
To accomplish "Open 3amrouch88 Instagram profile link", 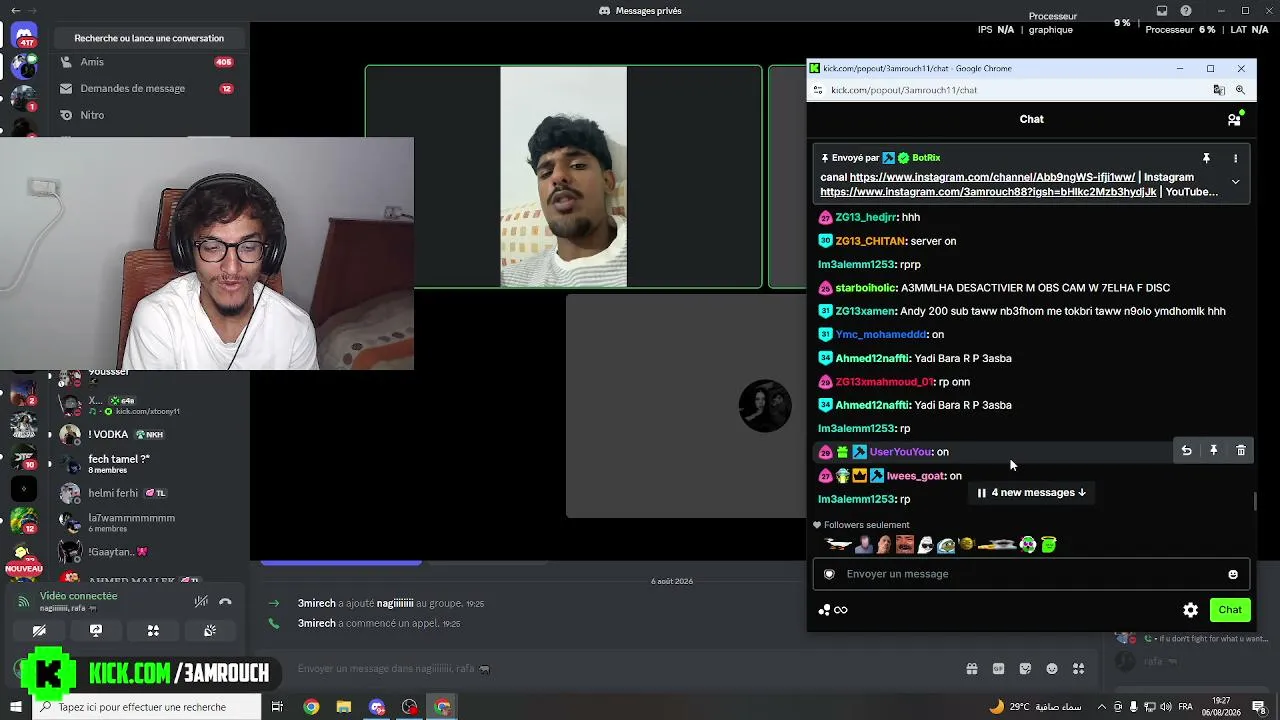I will tap(988, 192).
